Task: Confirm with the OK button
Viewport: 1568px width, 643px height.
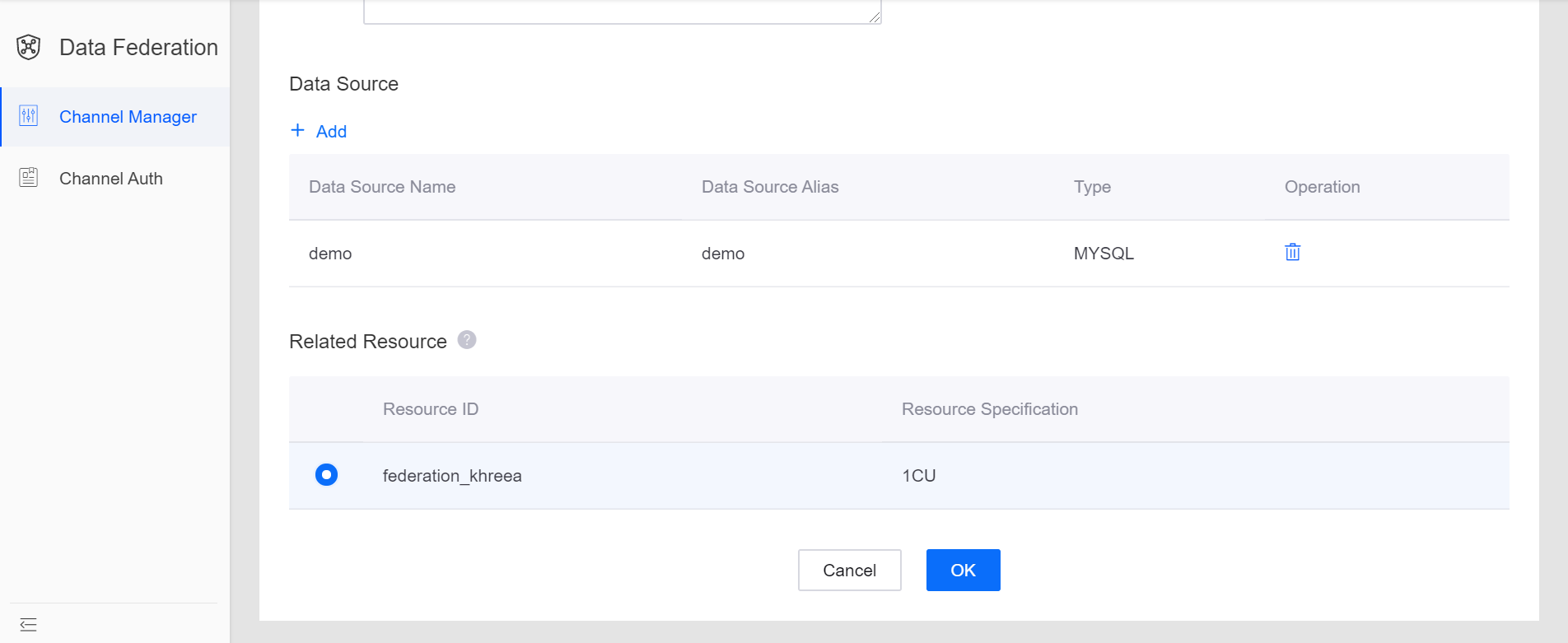Action: [964, 570]
